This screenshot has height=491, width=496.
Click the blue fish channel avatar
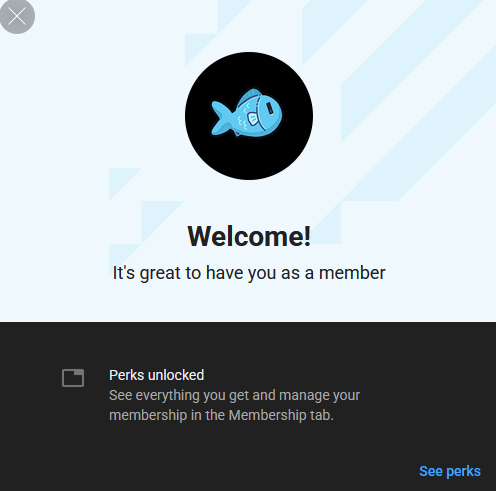[249, 116]
